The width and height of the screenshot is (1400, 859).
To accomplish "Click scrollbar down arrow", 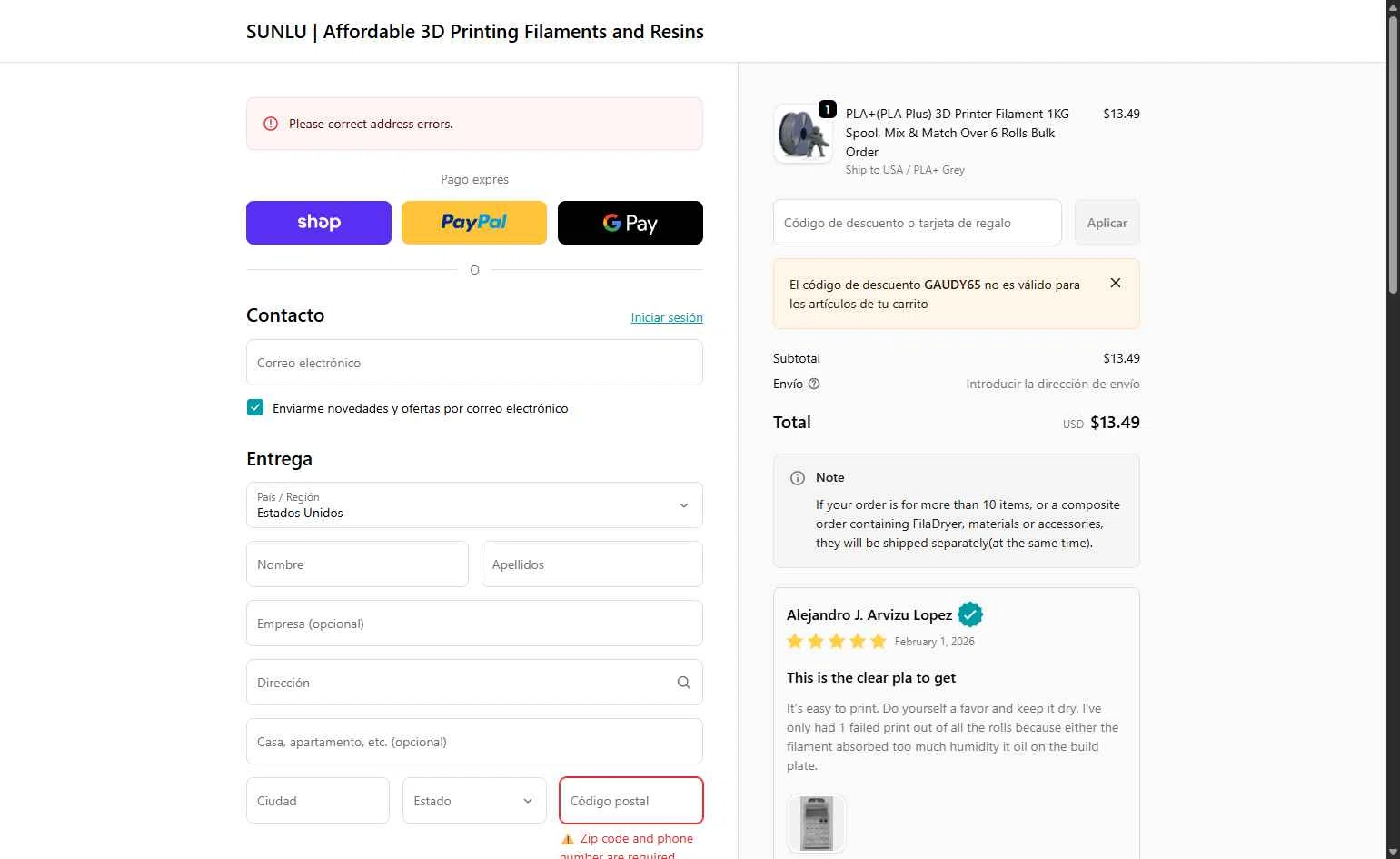I will (1393, 852).
